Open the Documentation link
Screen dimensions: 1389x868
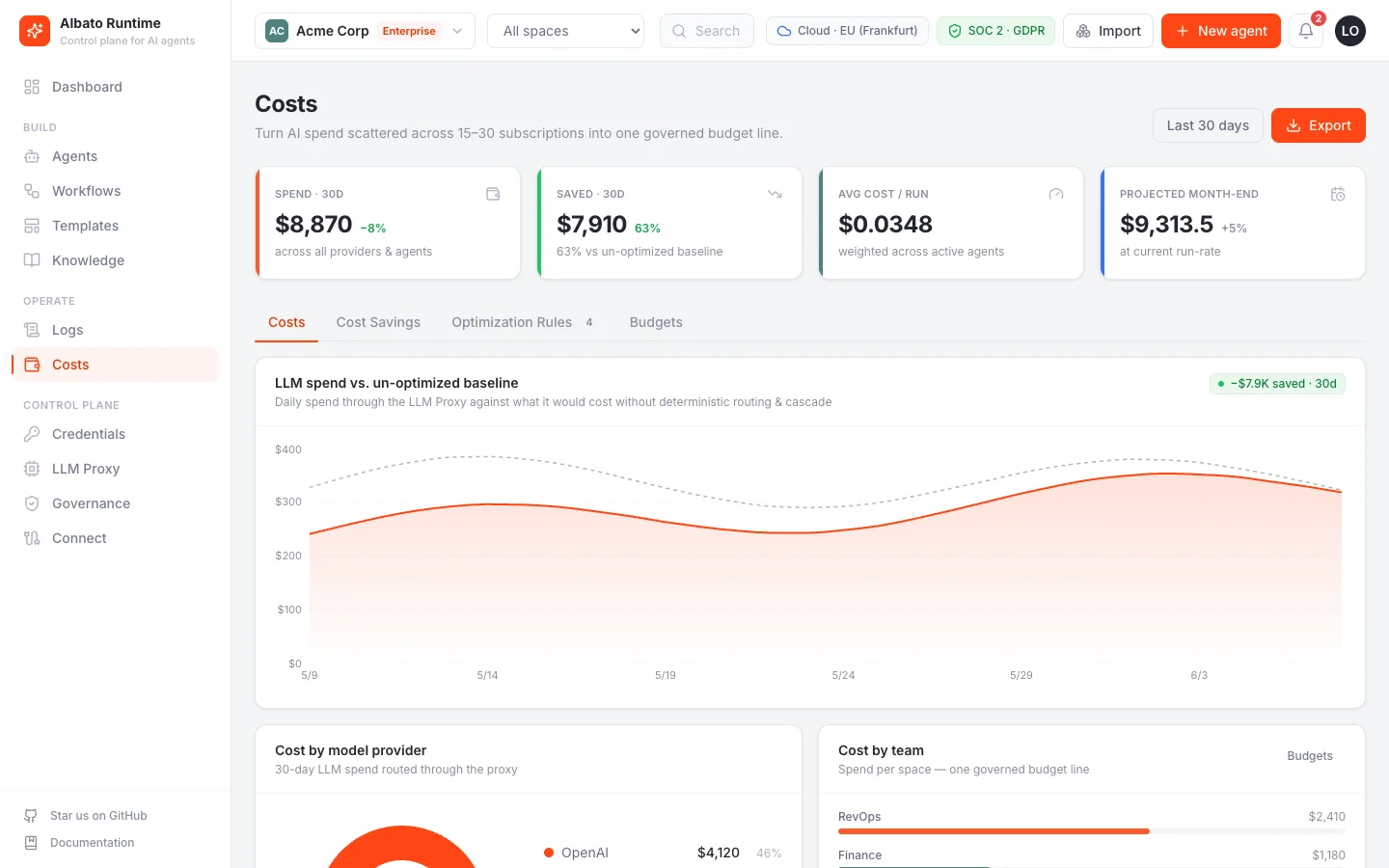(x=116, y=843)
